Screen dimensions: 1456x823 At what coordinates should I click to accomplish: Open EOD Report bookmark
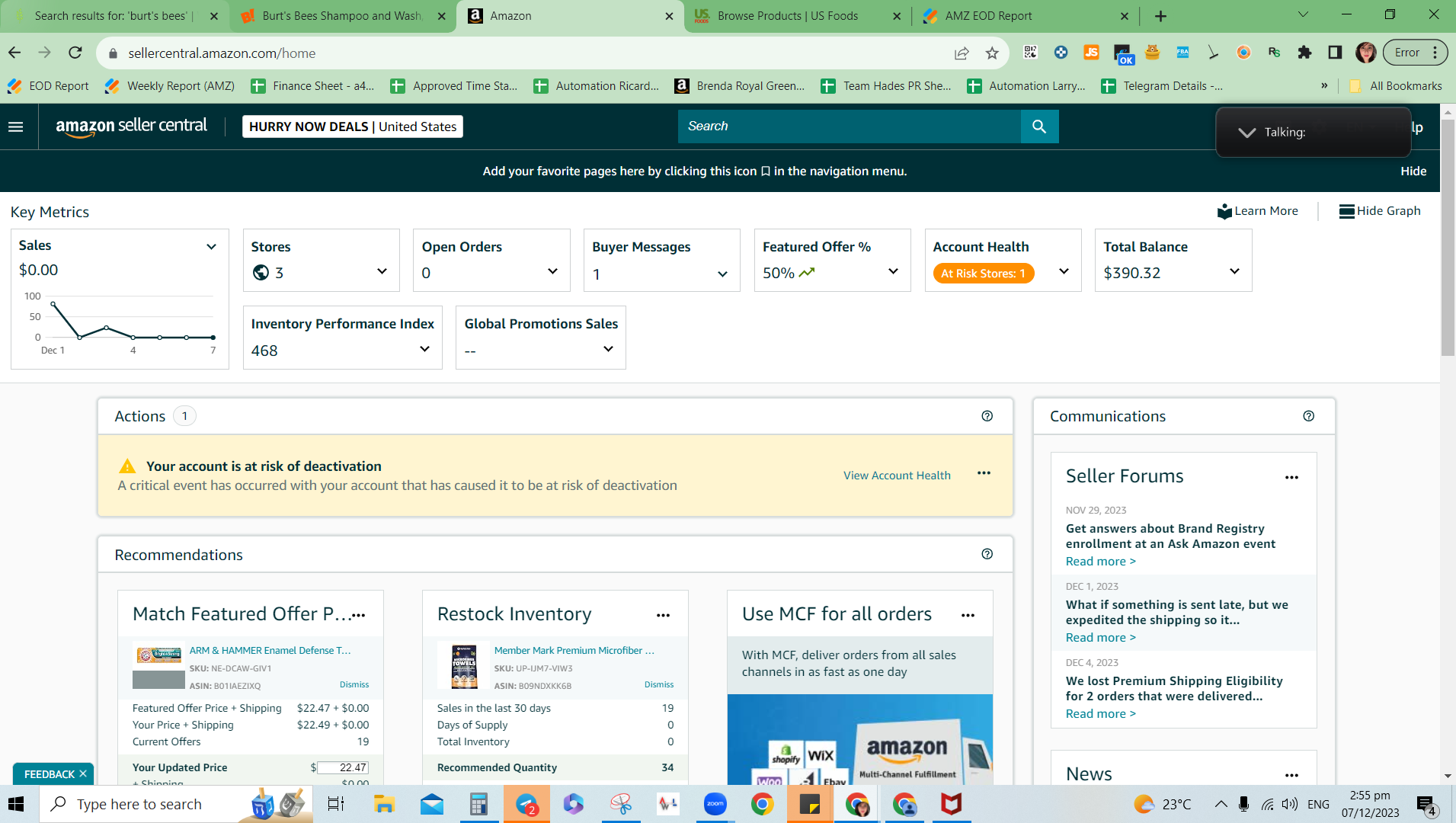(48, 86)
